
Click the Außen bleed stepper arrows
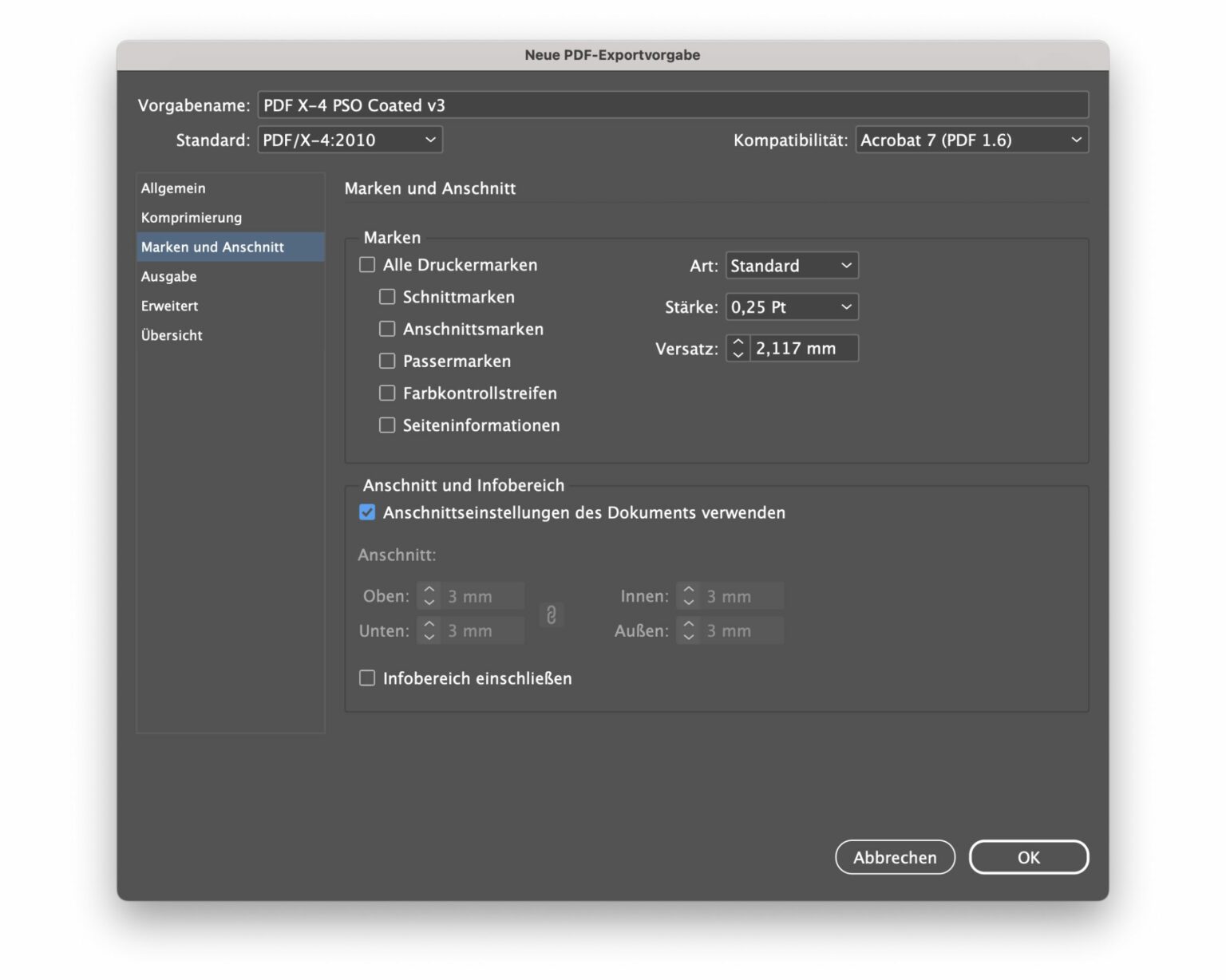(x=689, y=630)
